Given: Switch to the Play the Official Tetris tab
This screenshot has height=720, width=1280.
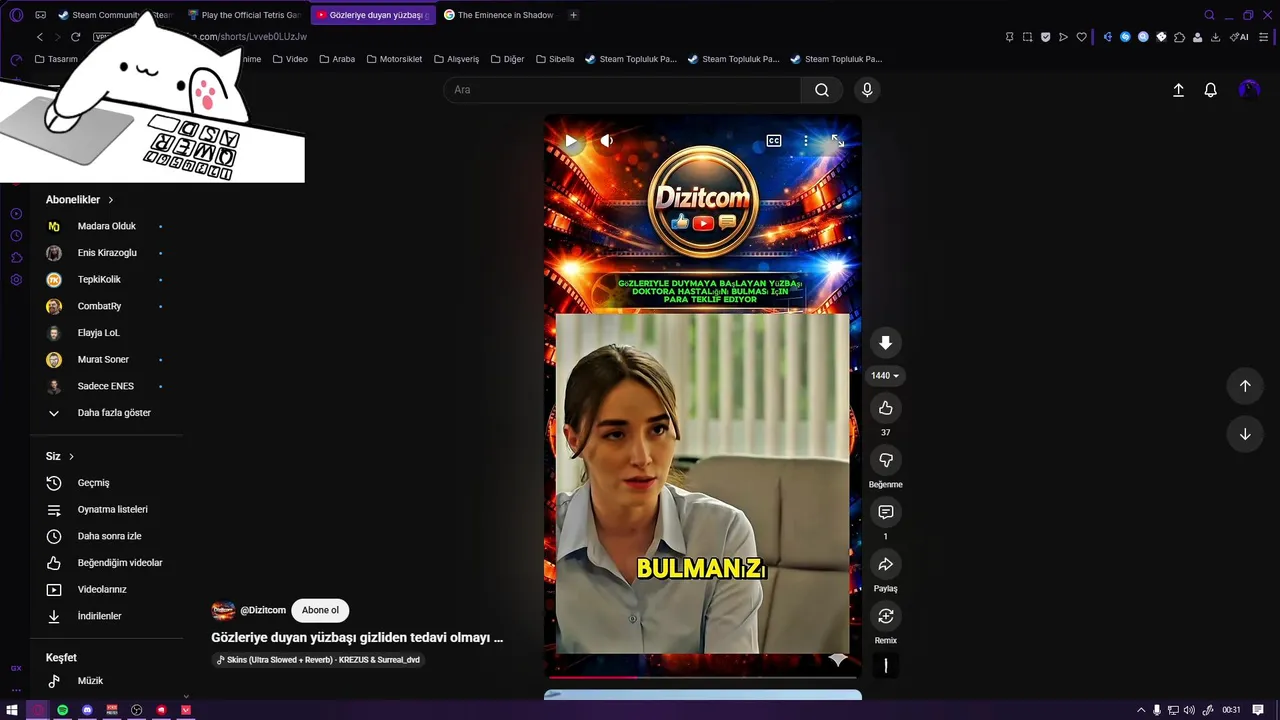Looking at the screenshot, I should click(245, 15).
